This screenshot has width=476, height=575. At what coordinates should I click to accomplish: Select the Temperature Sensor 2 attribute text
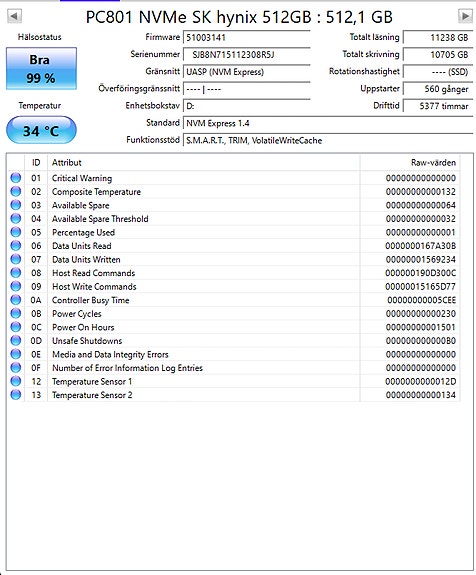(92, 395)
